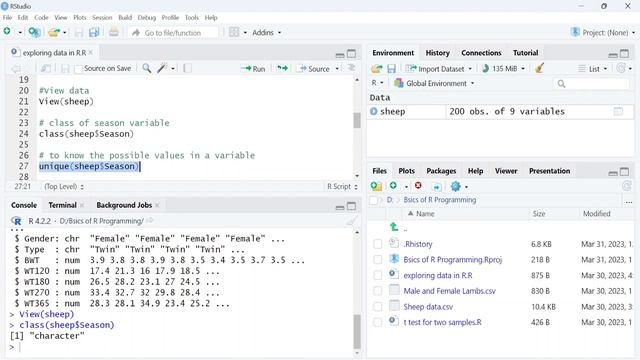640x360 pixels.
Task: Click the broom icon to clear environment objects
Action: coord(540,68)
